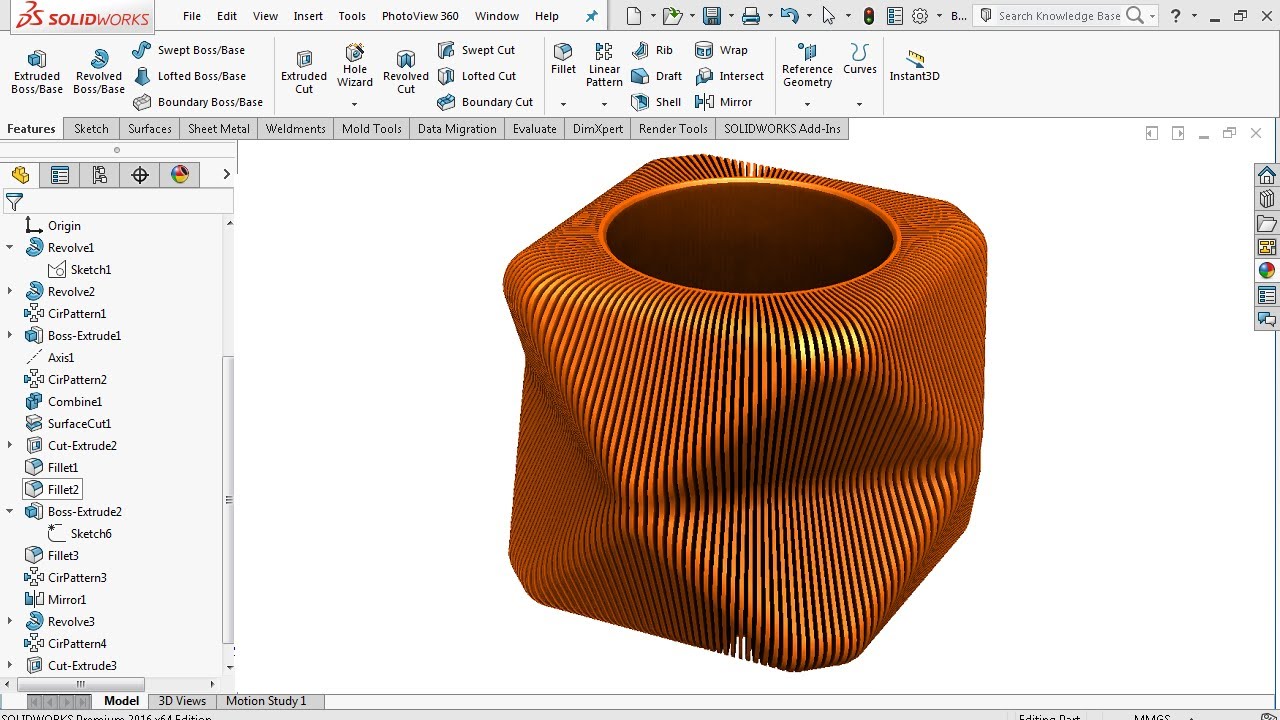Select SurfaceCut1 in the feature tree
1280x720 pixels.
(x=68, y=423)
